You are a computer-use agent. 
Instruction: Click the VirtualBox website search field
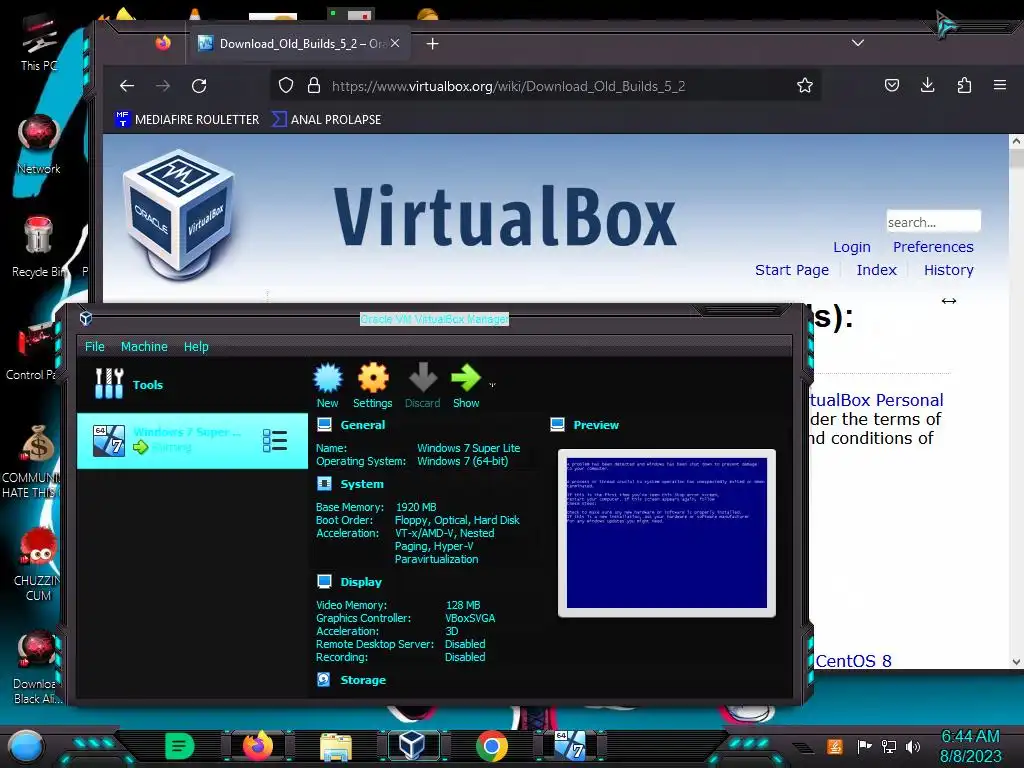[933, 222]
